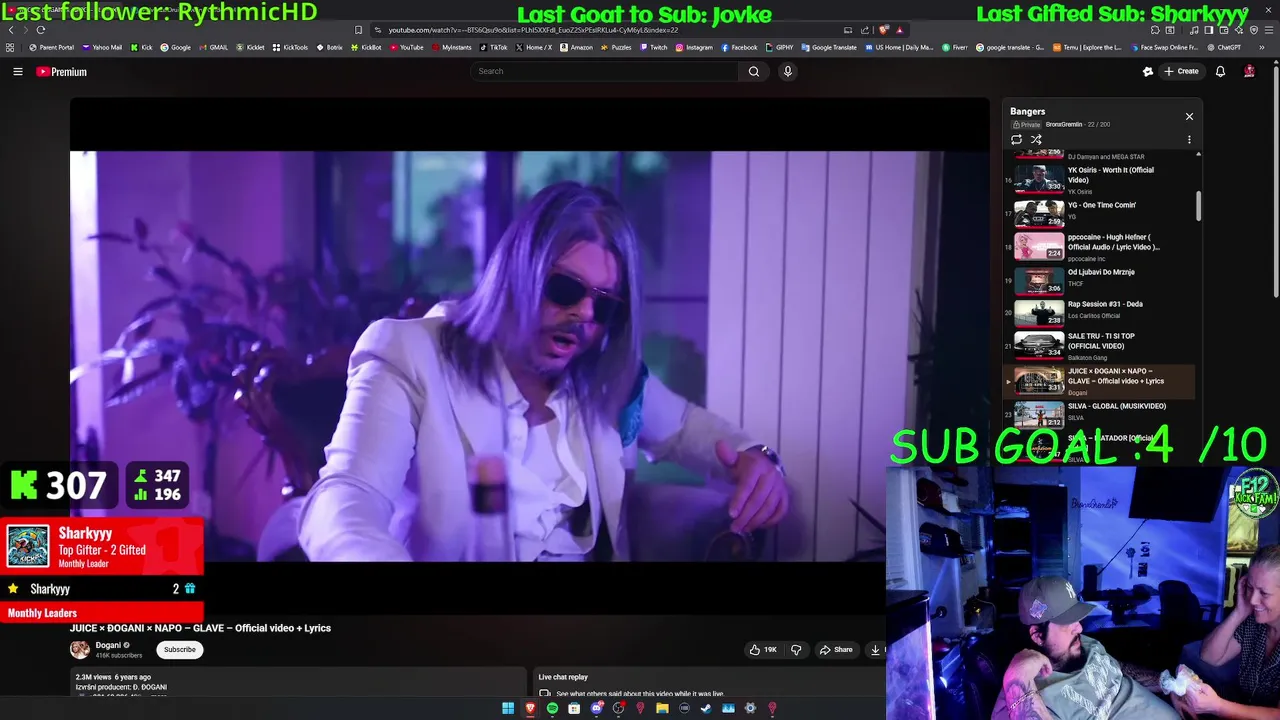
Task: Toggle playlist shuffle button
Action: [1036, 140]
